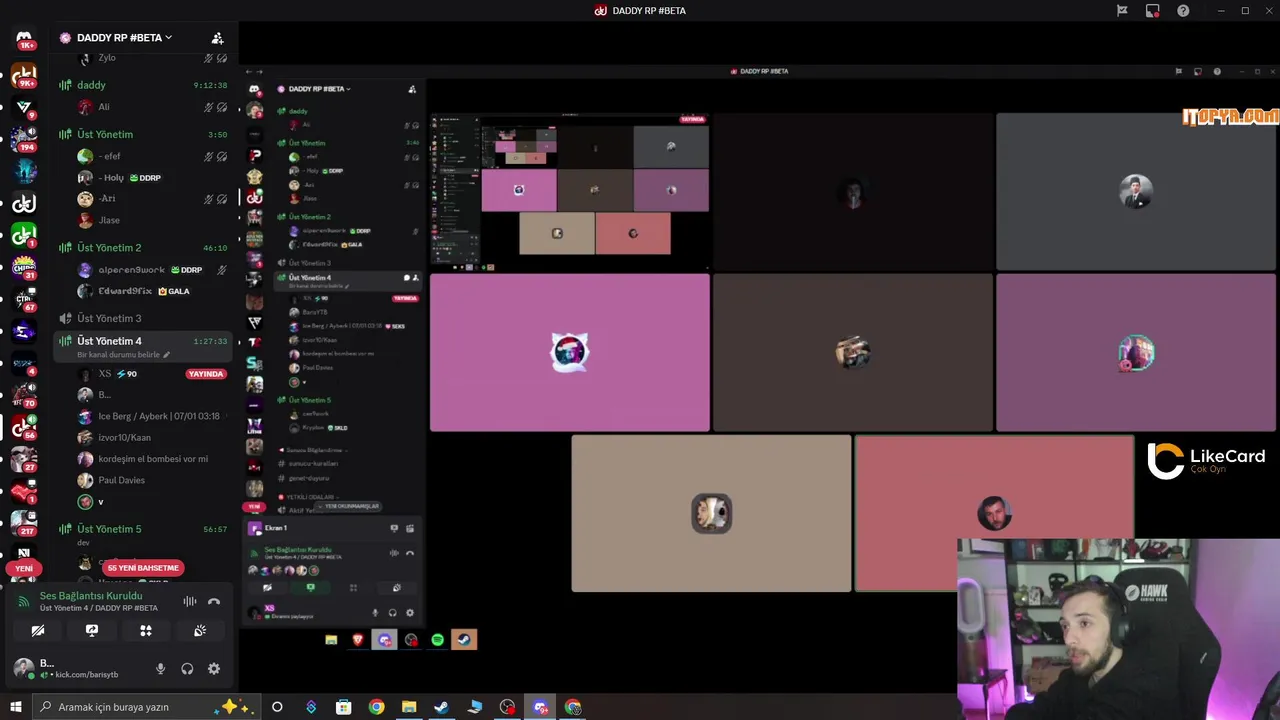
Task: Select the Üst Yönetim 4 voice channel
Action: 143,346
